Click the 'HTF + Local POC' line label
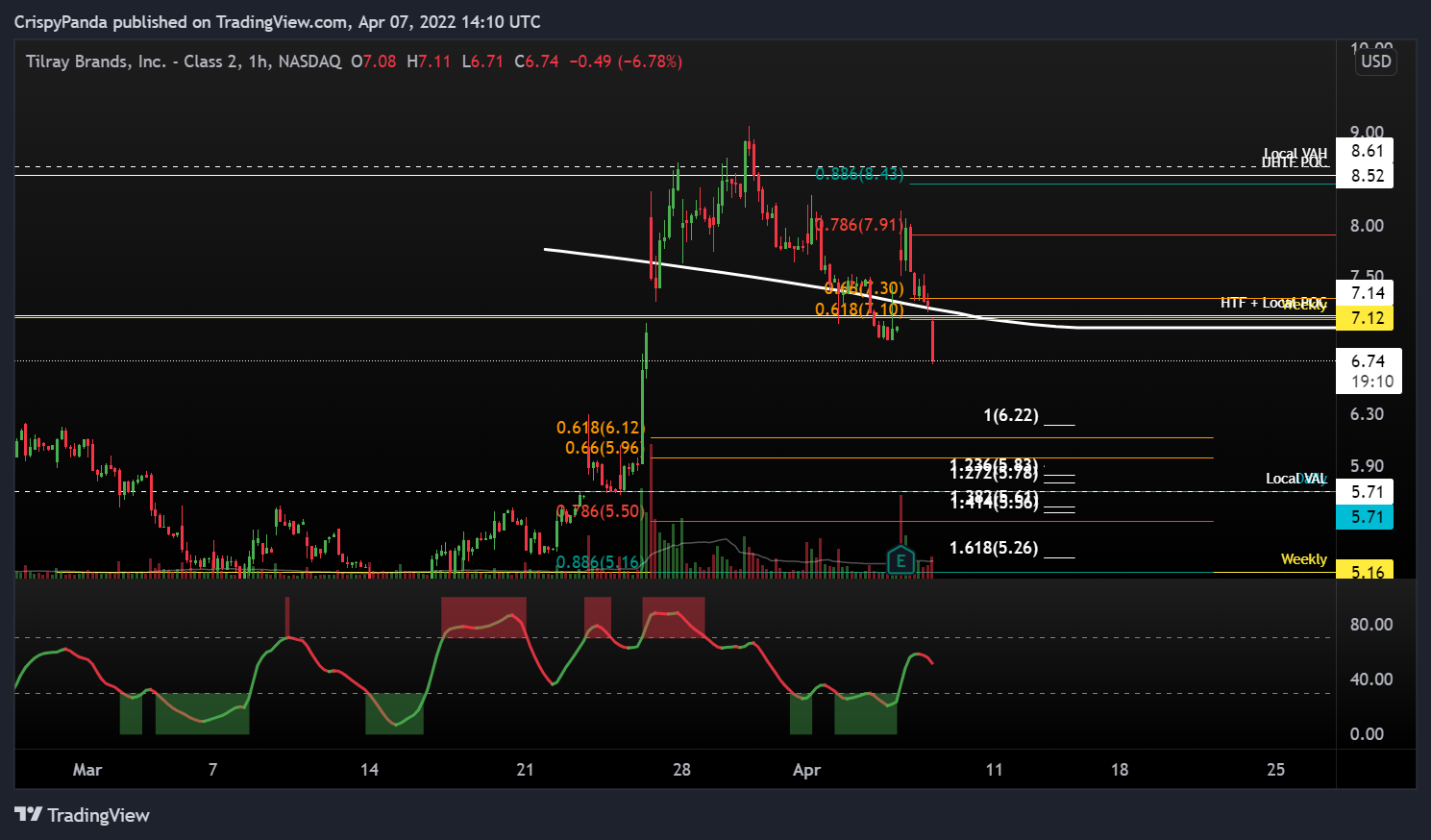The width and height of the screenshot is (1431, 840). [1273, 303]
